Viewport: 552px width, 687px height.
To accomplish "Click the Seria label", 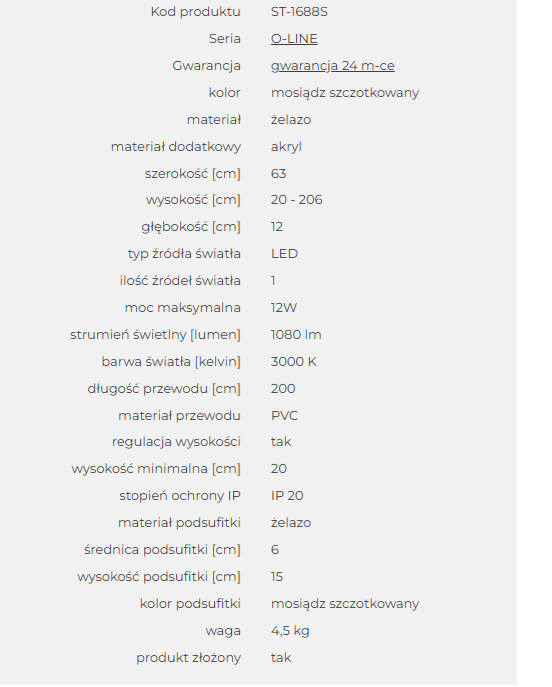I will point(225,39).
